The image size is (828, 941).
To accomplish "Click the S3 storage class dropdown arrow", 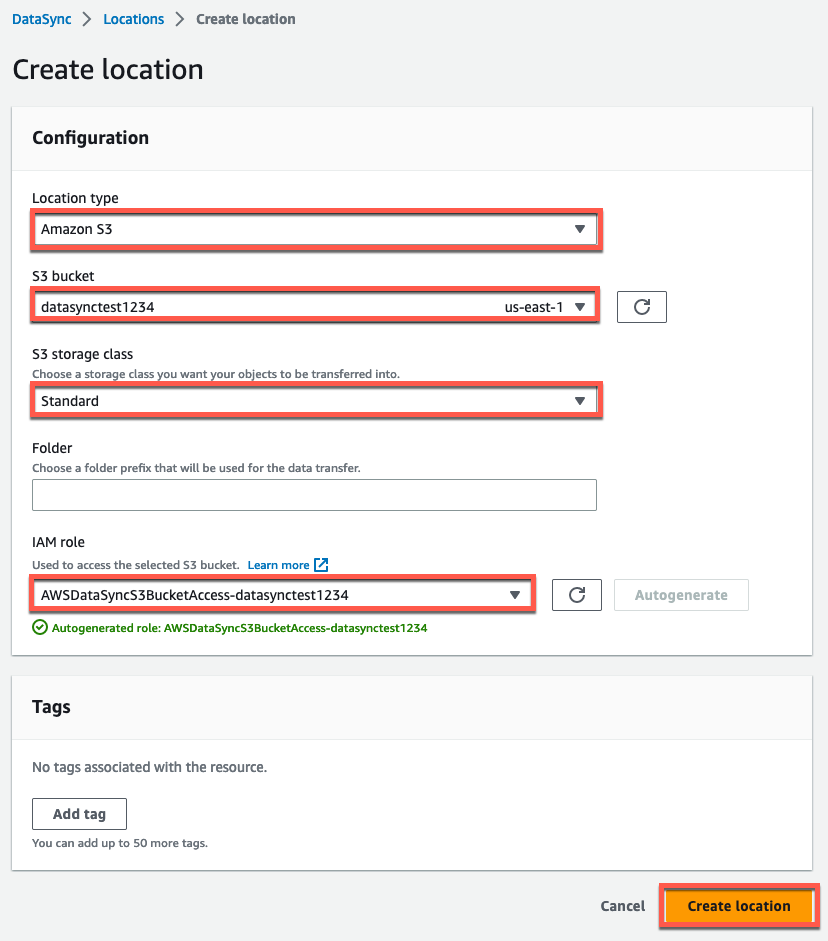I will click(x=580, y=401).
